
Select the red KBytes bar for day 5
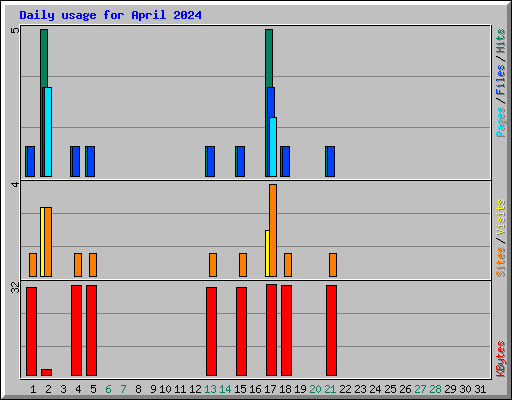click(92, 330)
